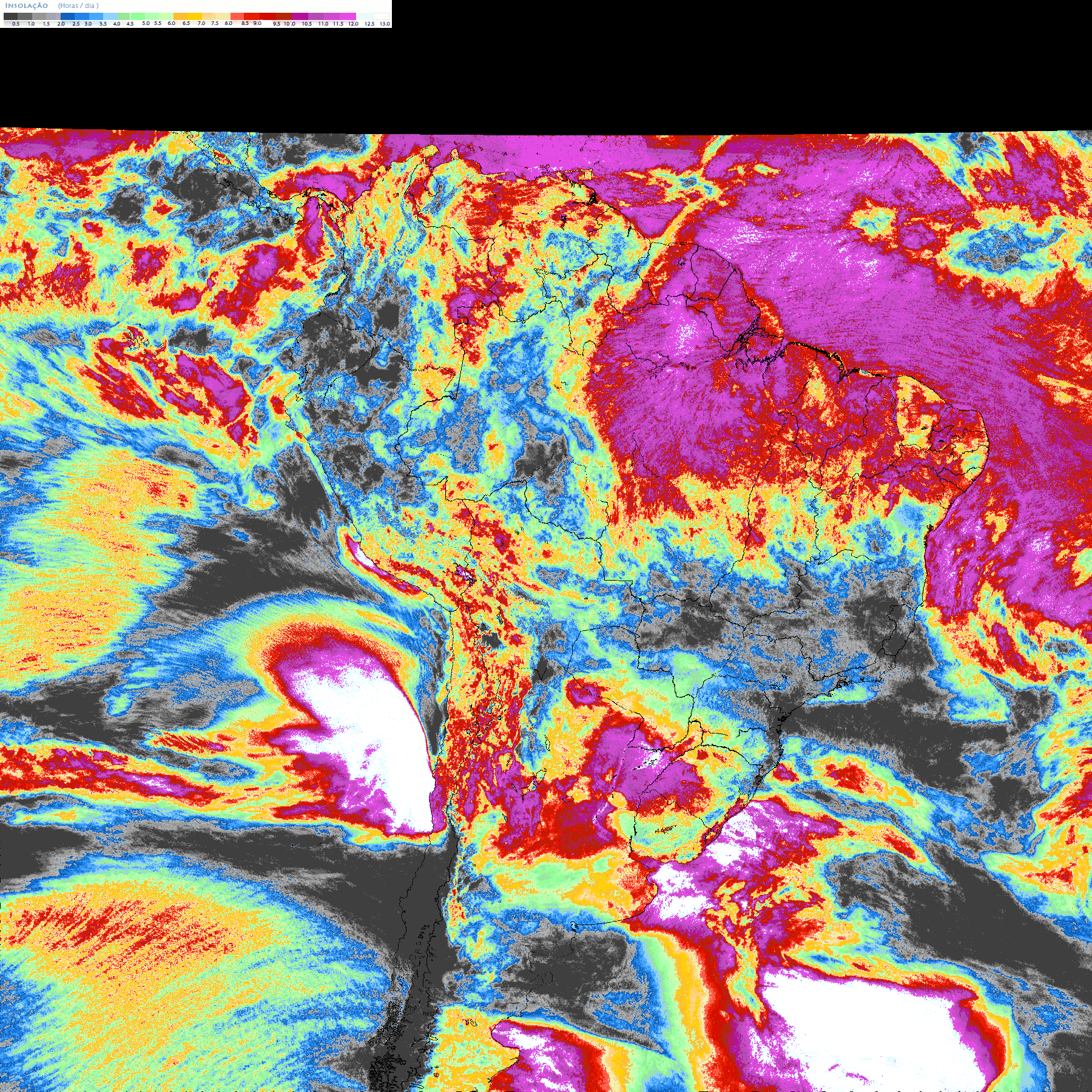Click the 5.5 scale label

158,23
